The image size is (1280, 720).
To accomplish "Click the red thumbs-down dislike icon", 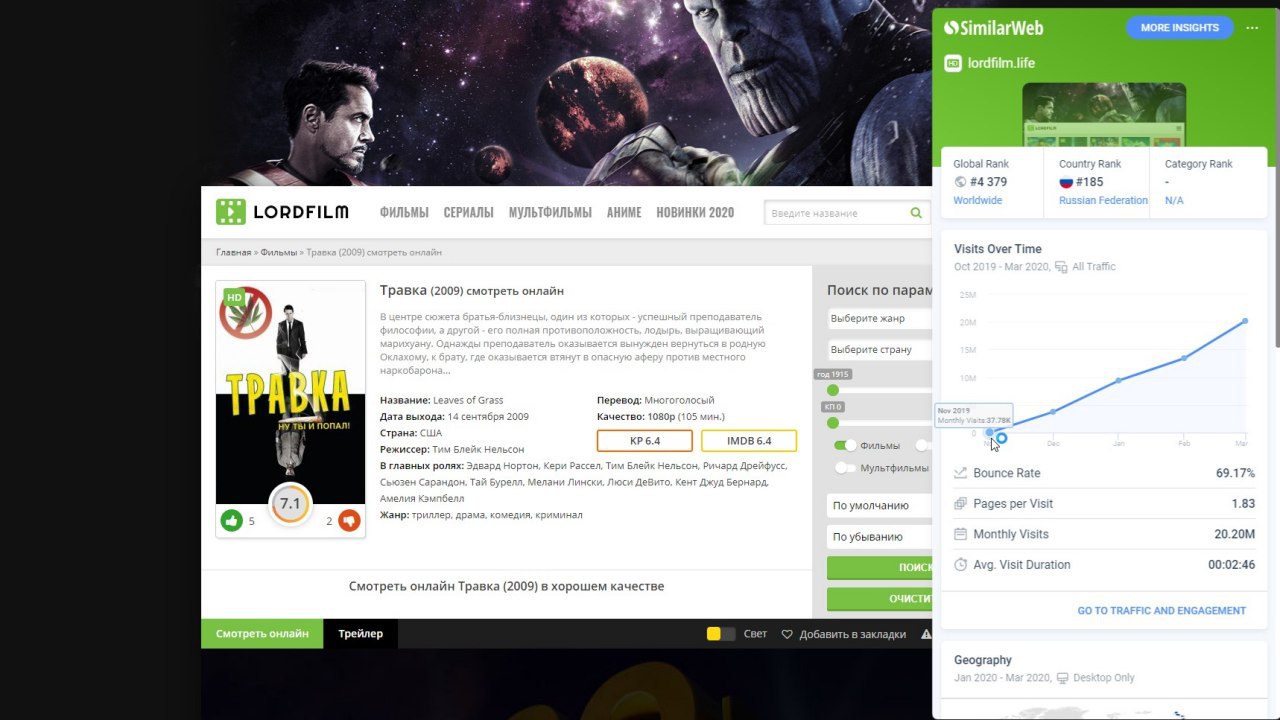I will pos(349,520).
